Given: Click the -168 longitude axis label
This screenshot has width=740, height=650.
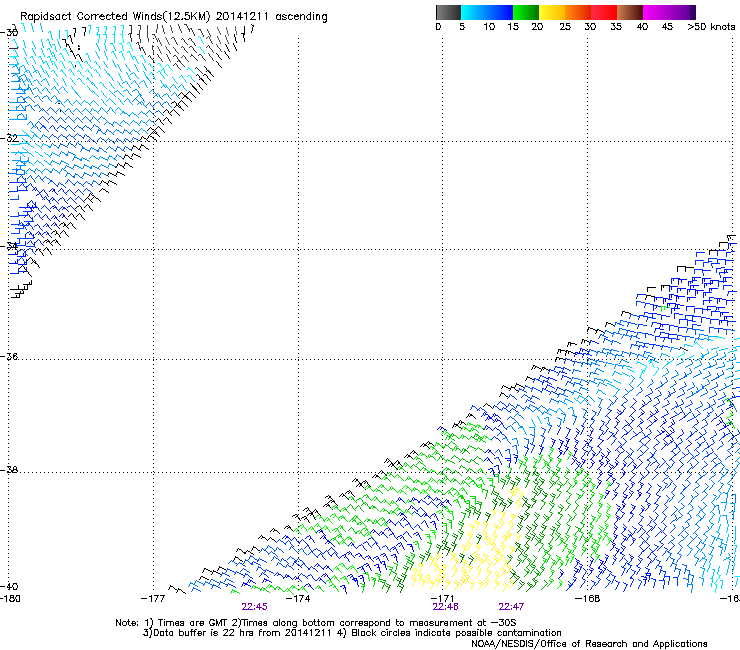Looking at the screenshot, I should (x=588, y=599).
